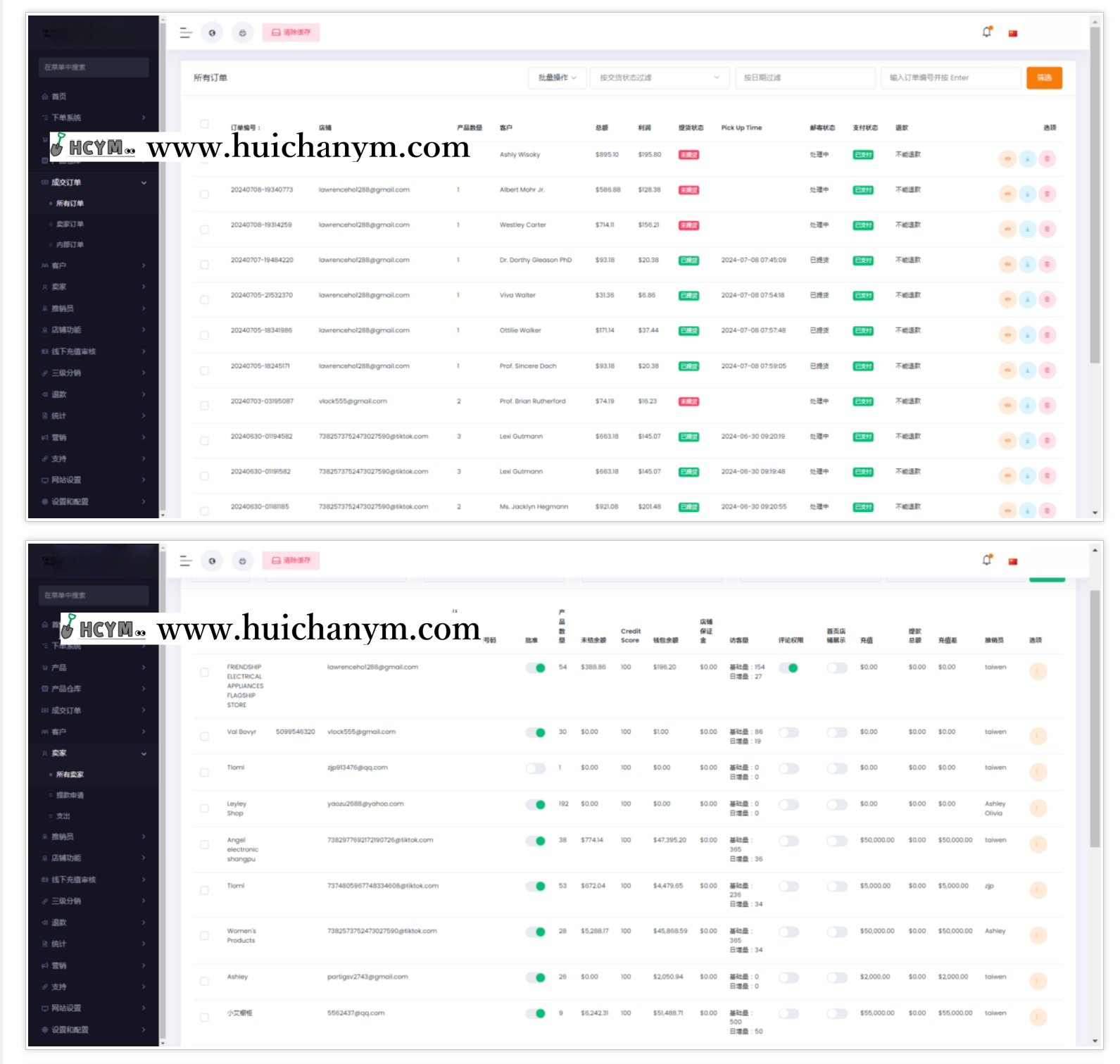
Task: Click the globe icon in the sellers panel header
Action: (x=212, y=561)
